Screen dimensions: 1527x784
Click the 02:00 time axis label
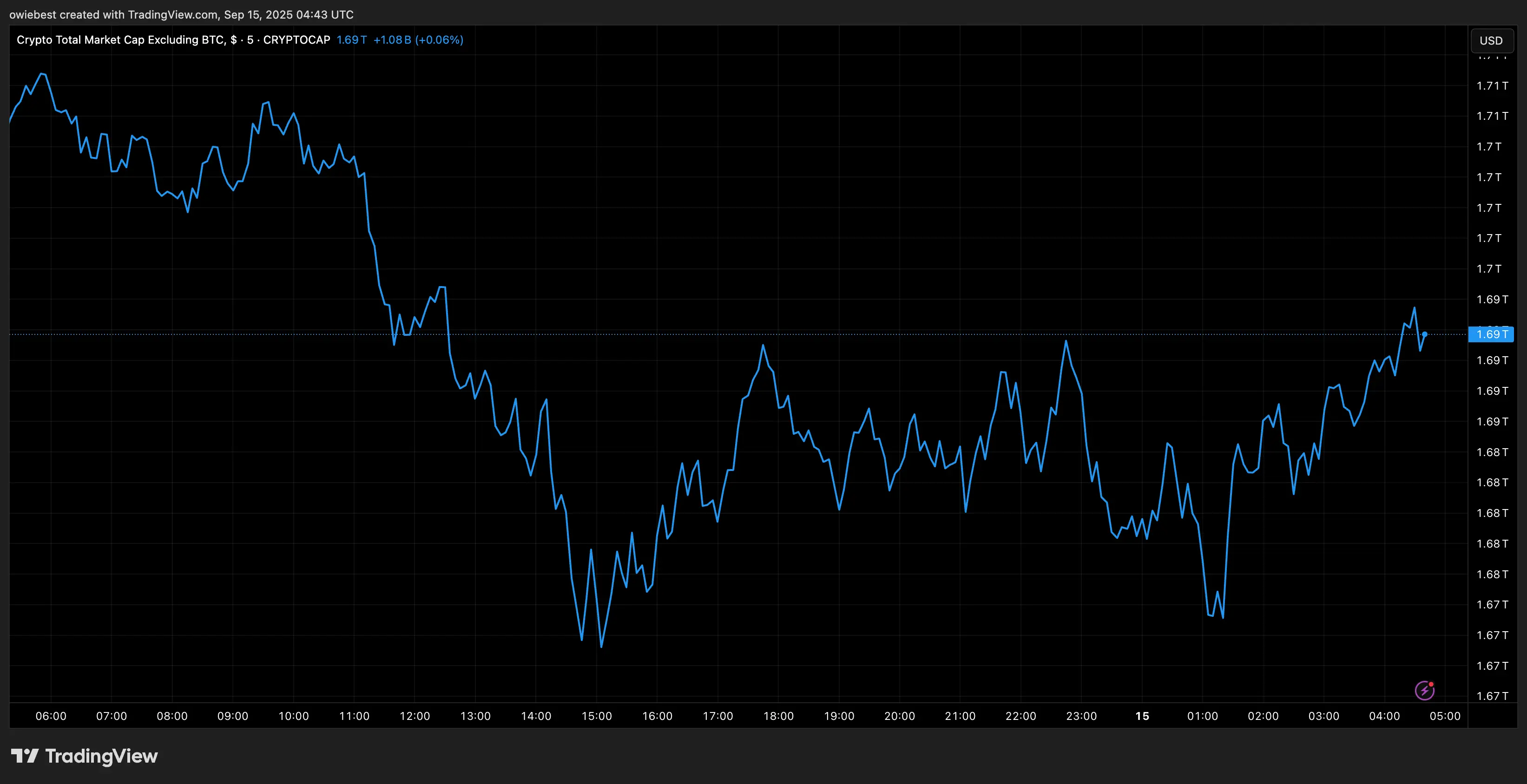(1263, 716)
